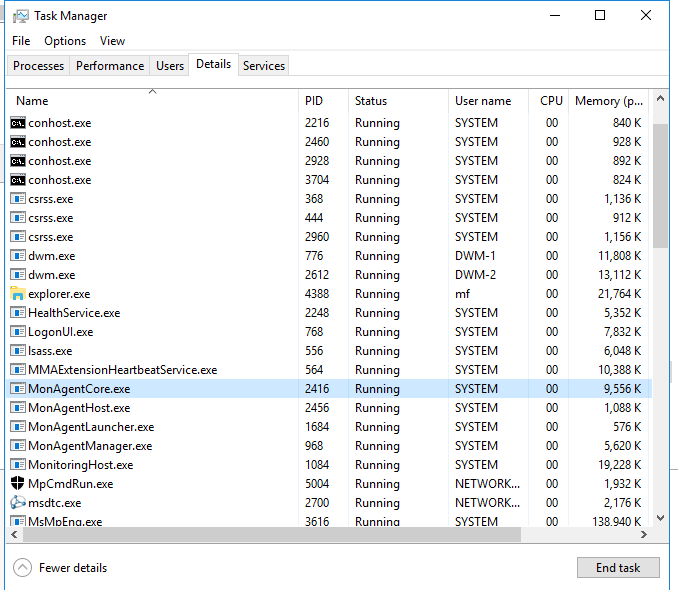Switch to the Services tab
The height and width of the screenshot is (590, 678).
[264, 66]
